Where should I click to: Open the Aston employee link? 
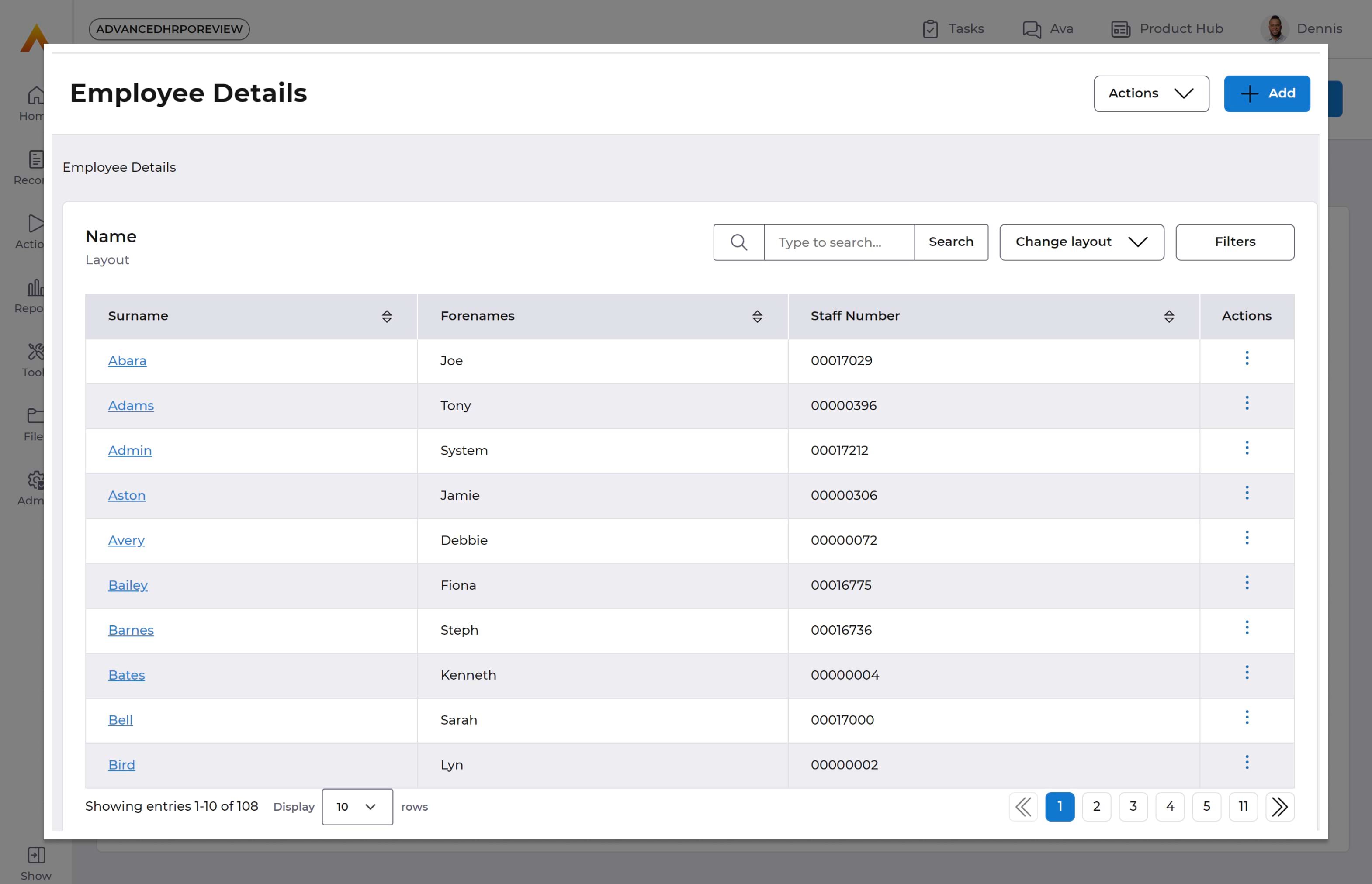tap(127, 495)
